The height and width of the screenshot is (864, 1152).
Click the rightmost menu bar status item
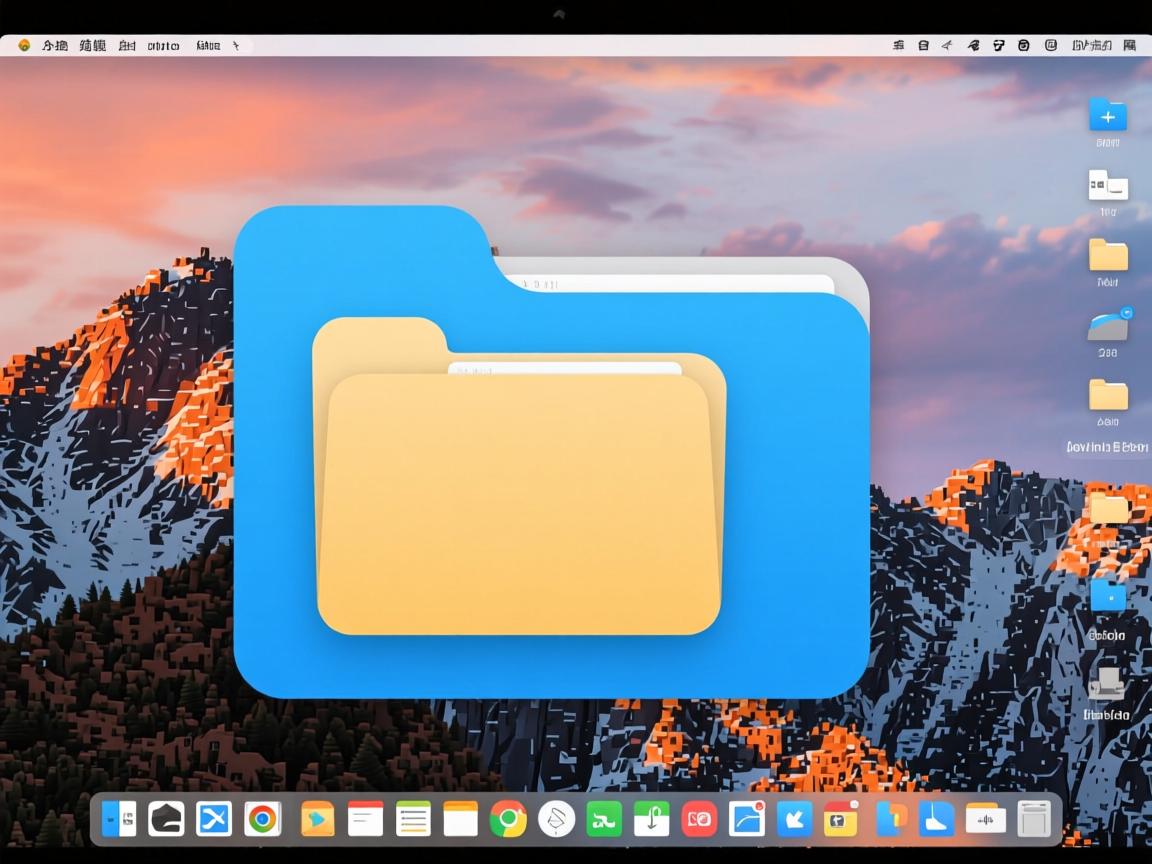tap(1129, 45)
